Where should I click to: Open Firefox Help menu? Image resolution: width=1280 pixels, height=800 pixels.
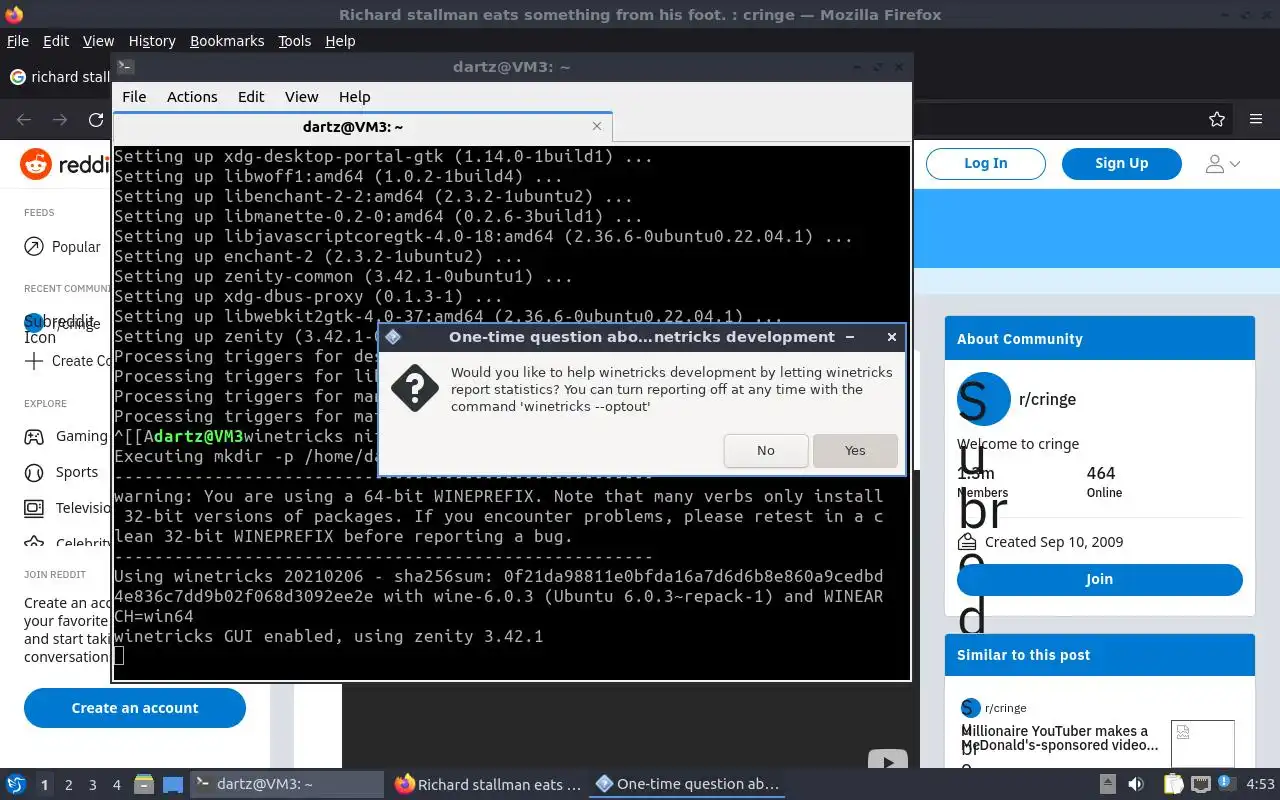(340, 41)
